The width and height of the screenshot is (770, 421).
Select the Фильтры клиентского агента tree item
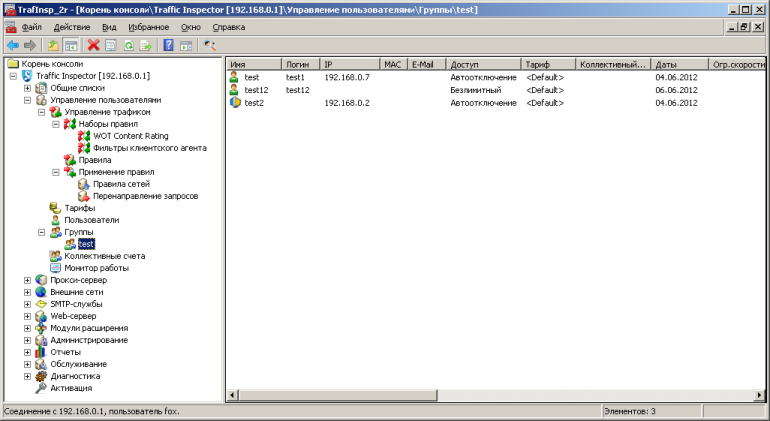150,148
